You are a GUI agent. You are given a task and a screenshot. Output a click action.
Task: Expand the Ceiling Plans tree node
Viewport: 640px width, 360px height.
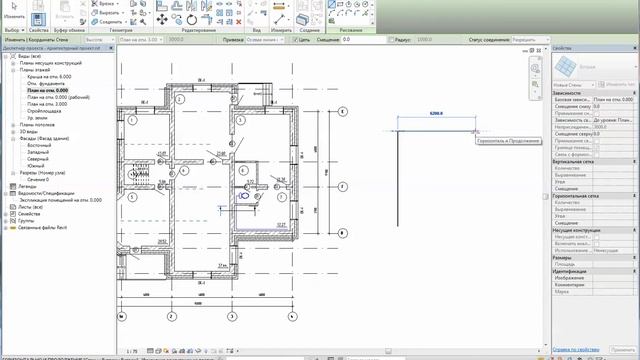[x=13, y=125]
